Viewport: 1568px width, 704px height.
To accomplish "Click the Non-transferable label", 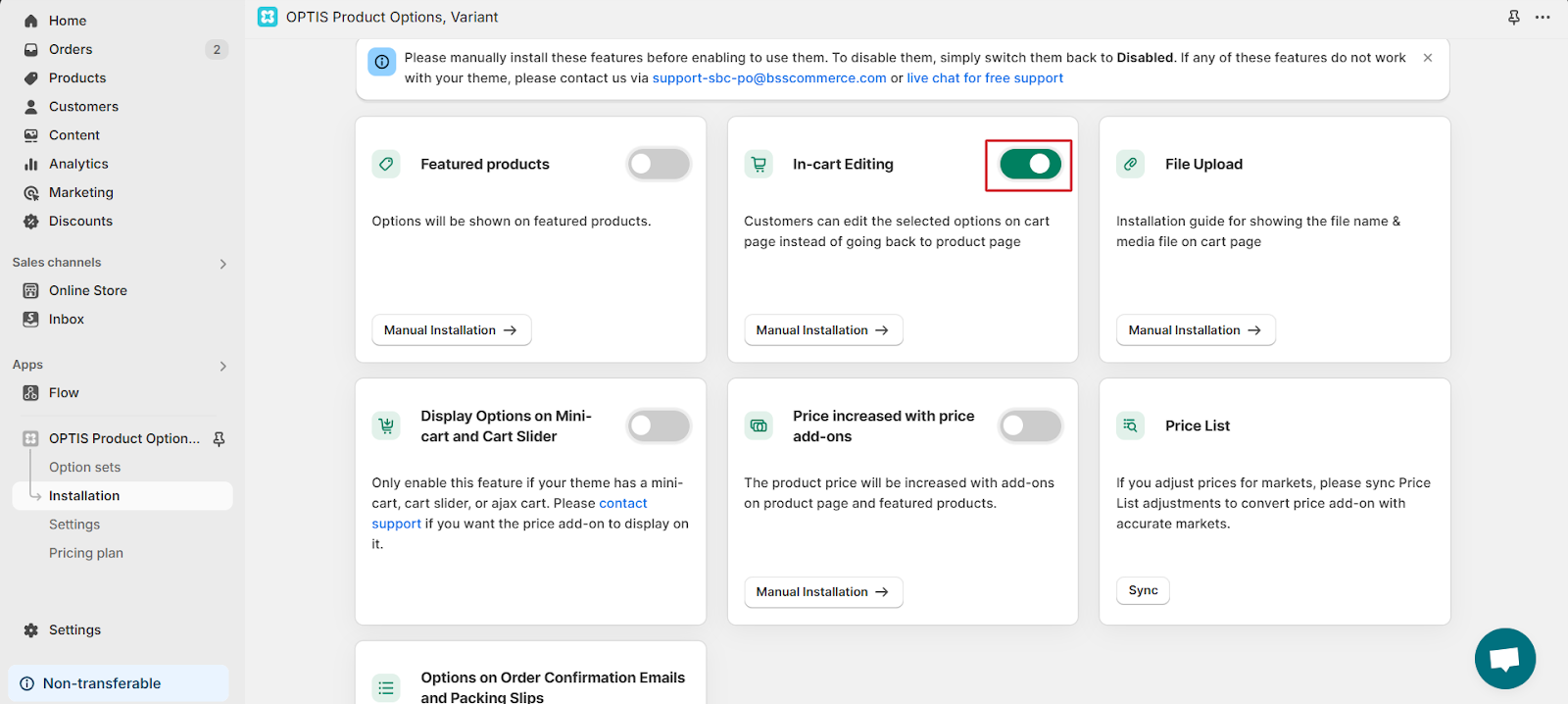I will [x=102, y=684].
